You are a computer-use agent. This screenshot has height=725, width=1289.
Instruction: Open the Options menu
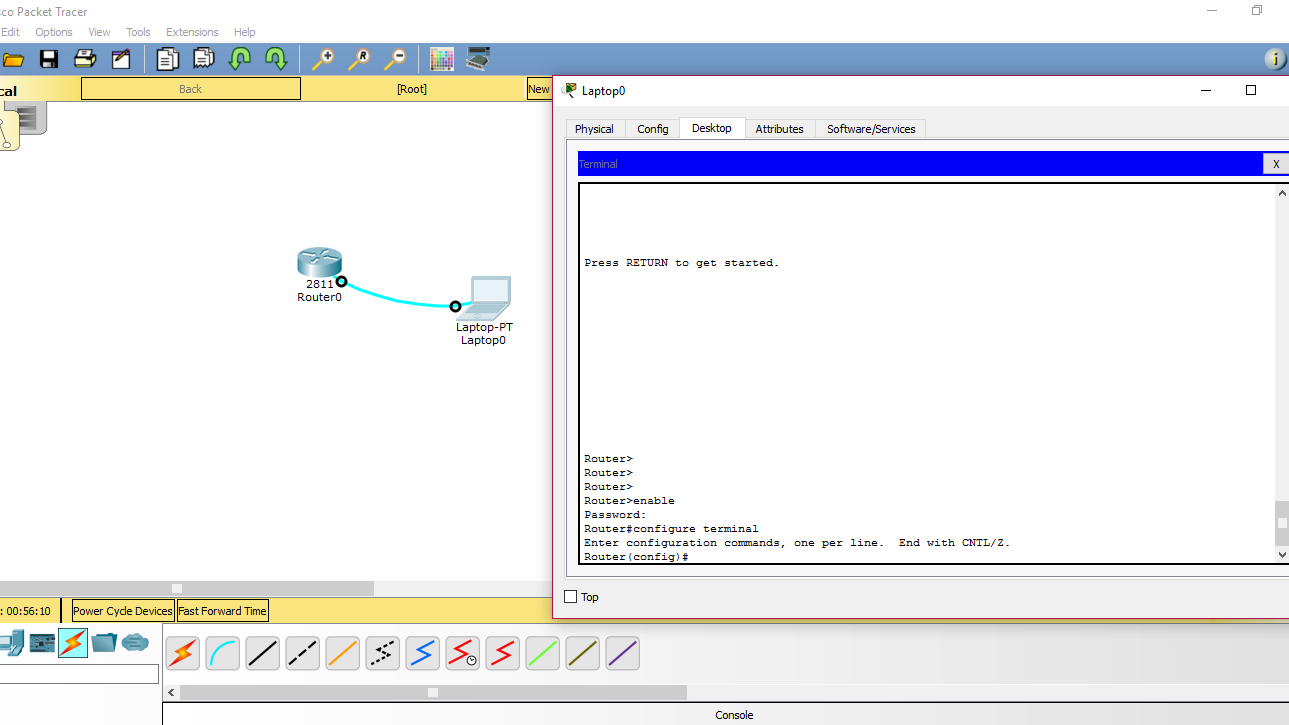(x=54, y=32)
